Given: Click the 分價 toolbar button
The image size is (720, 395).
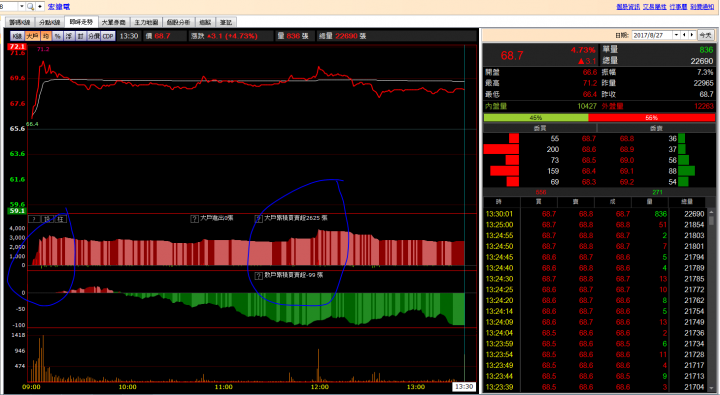Looking at the screenshot, I should tap(94, 36).
